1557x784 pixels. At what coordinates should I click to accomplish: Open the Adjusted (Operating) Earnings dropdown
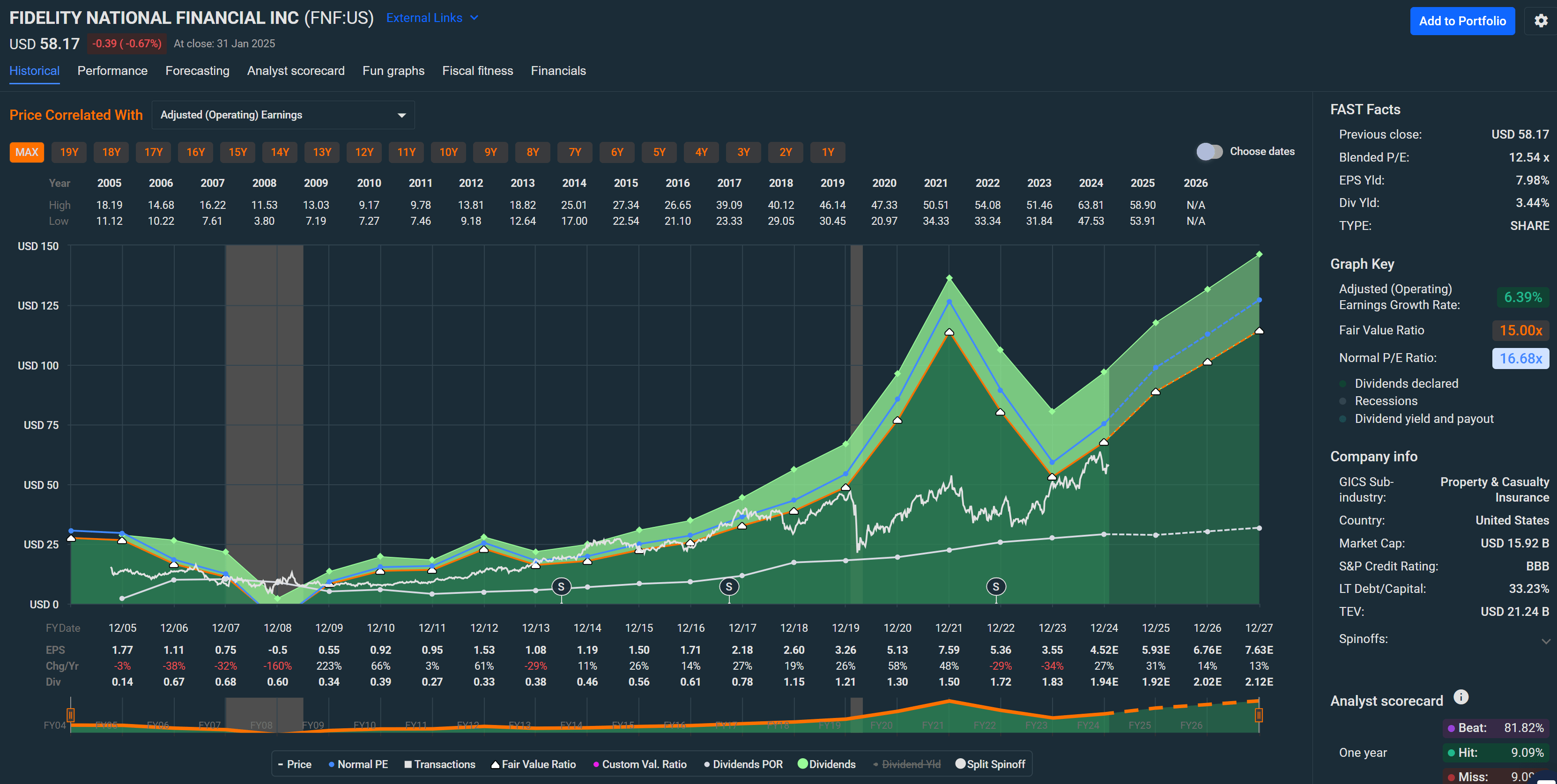(283, 115)
